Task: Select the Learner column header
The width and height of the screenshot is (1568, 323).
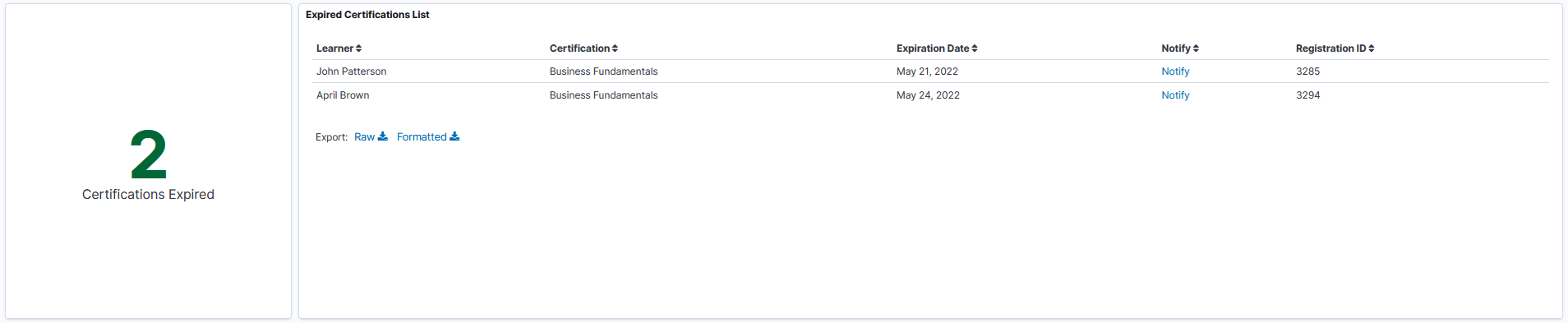Action: [334, 48]
